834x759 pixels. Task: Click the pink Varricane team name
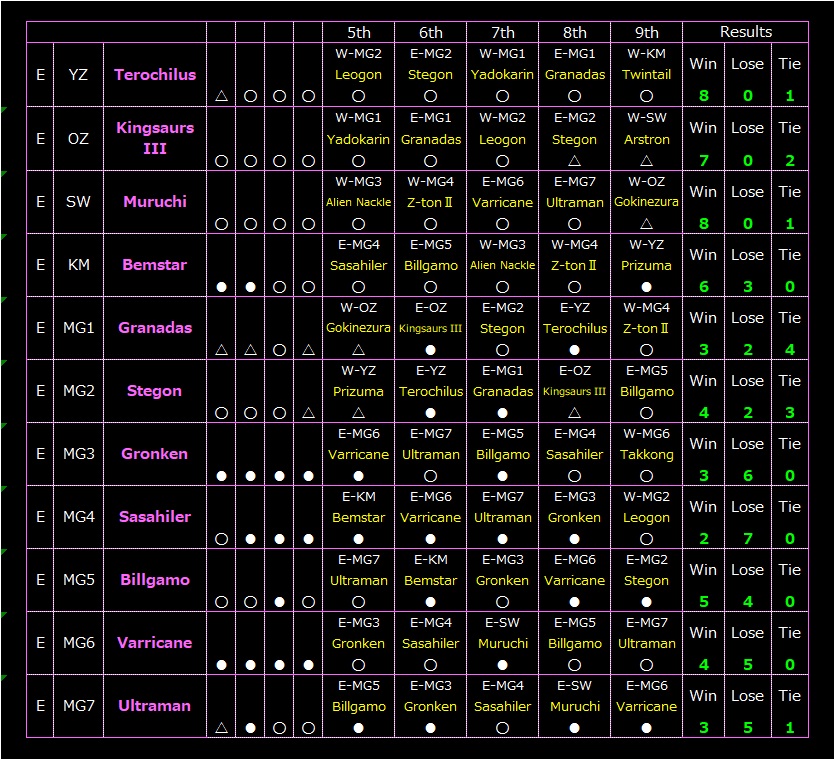tap(155, 643)
